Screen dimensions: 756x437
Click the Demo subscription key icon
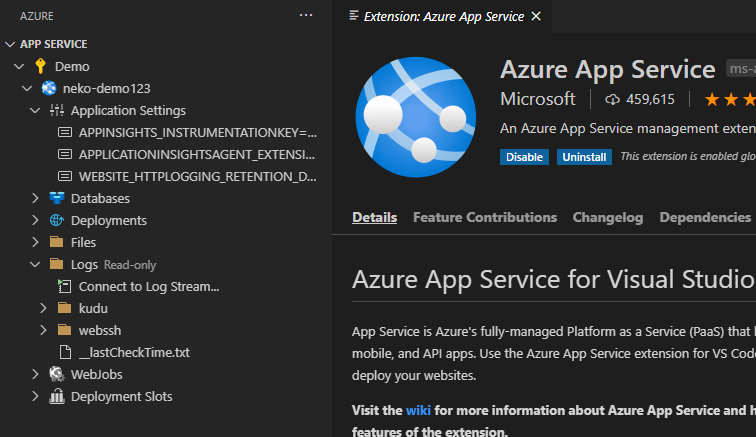click(40, 66)
